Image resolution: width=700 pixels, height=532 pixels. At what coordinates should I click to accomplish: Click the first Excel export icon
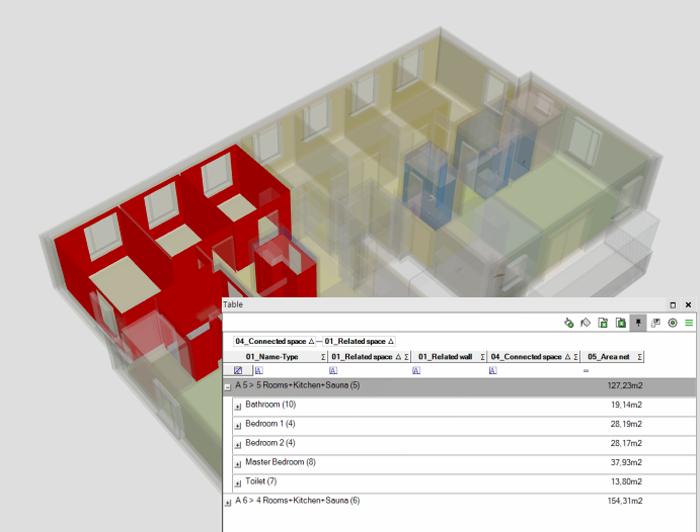tap(603, 323)
